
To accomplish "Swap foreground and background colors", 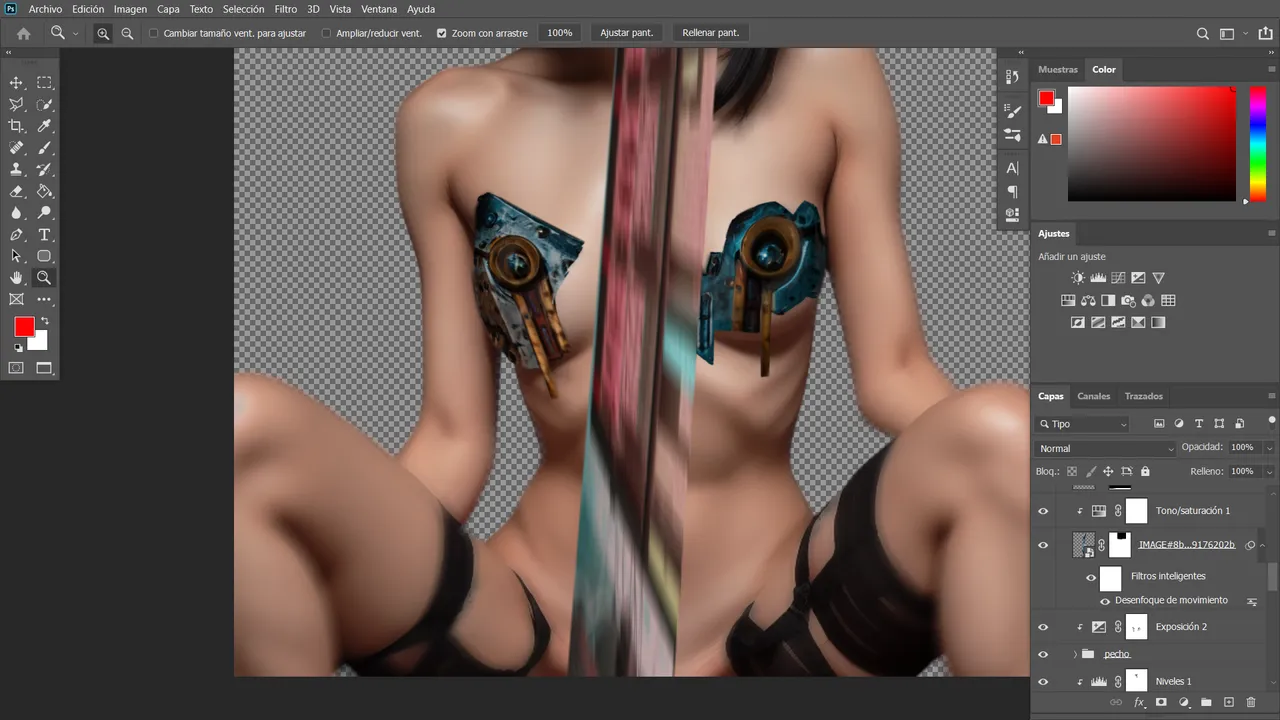I will 44,321.
